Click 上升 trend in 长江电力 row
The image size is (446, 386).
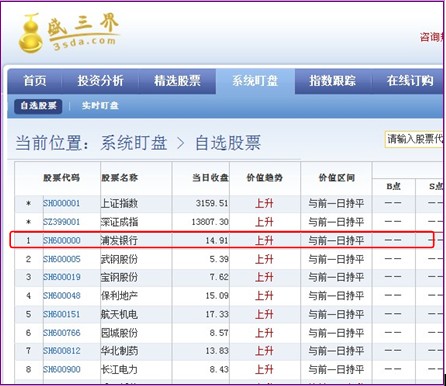(264, 369)
